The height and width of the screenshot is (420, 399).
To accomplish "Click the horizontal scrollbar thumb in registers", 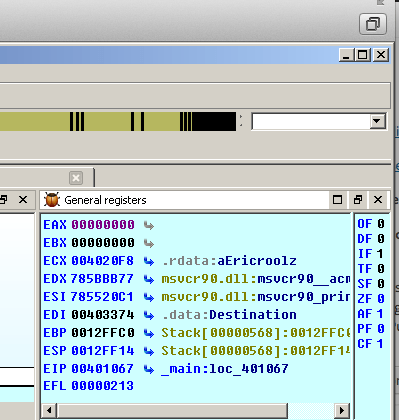I will point(172,410).
